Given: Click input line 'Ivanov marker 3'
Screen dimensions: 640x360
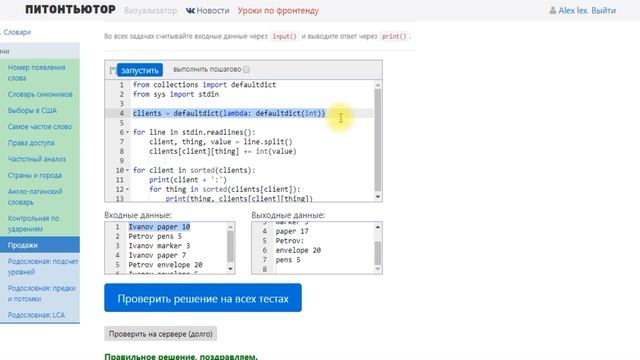Looking at the screenshot, I should pyautogui.click(x=159, y=246).
